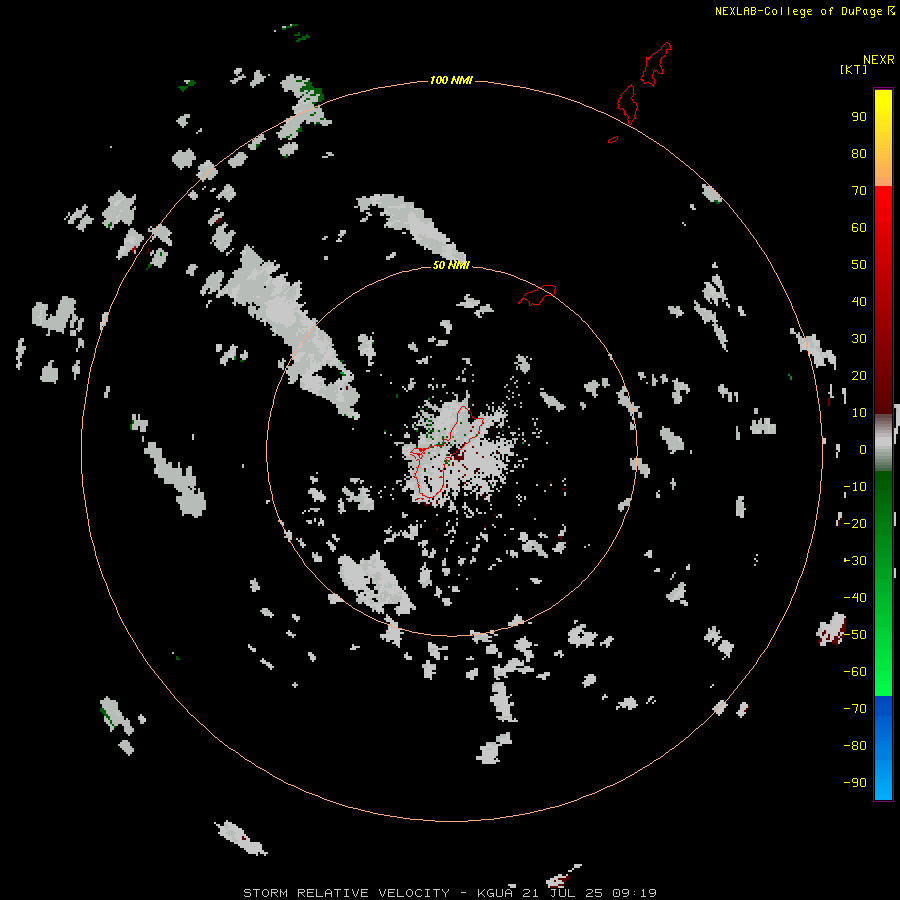900x900 pixels.
Task: Select the -40 scale value
Action: [x=855, y=598]
